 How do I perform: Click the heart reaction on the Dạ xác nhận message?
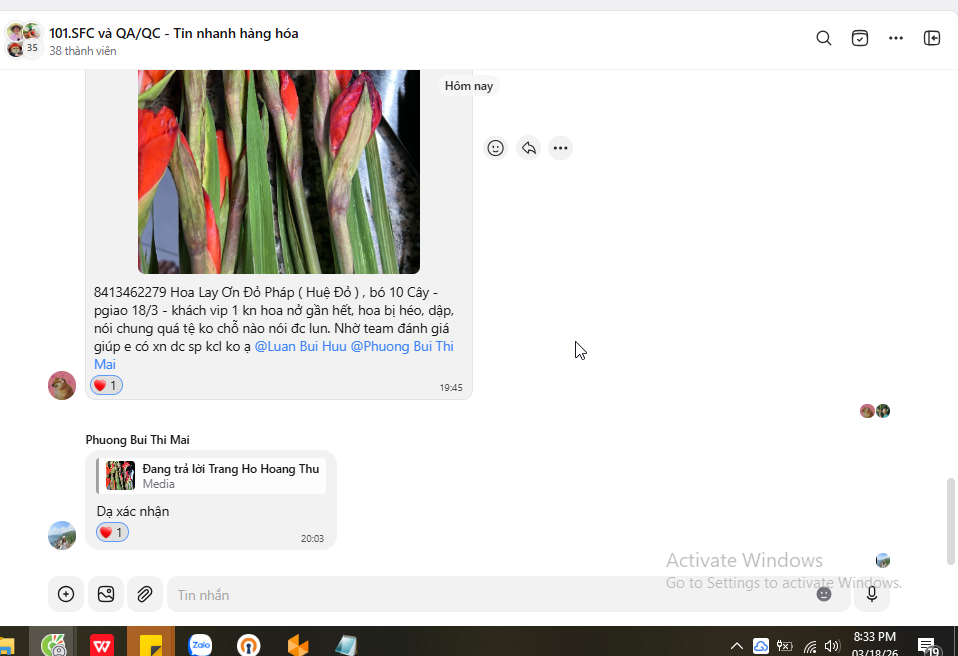click(112, 533)
